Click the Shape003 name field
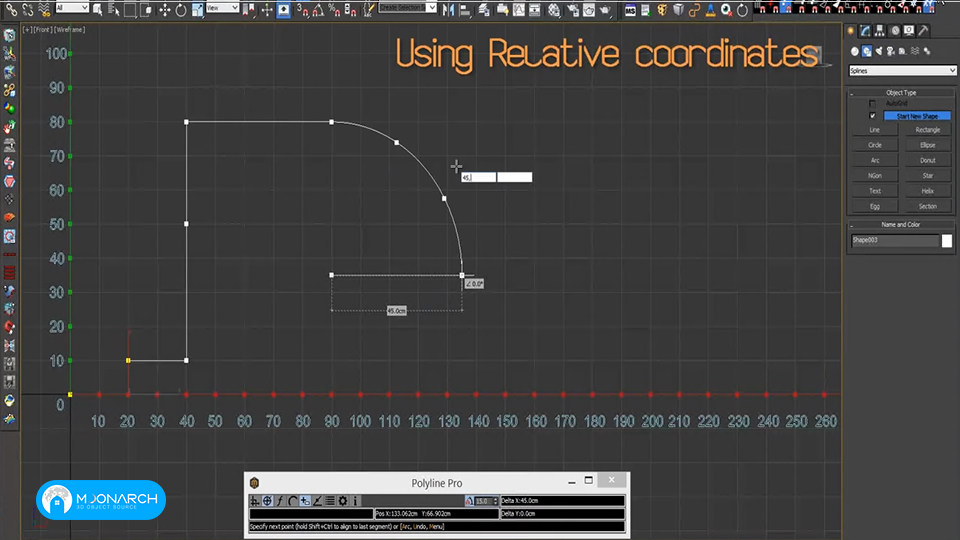Image resolution: width=960 pixels, height=540 pixels. (895, 241)
